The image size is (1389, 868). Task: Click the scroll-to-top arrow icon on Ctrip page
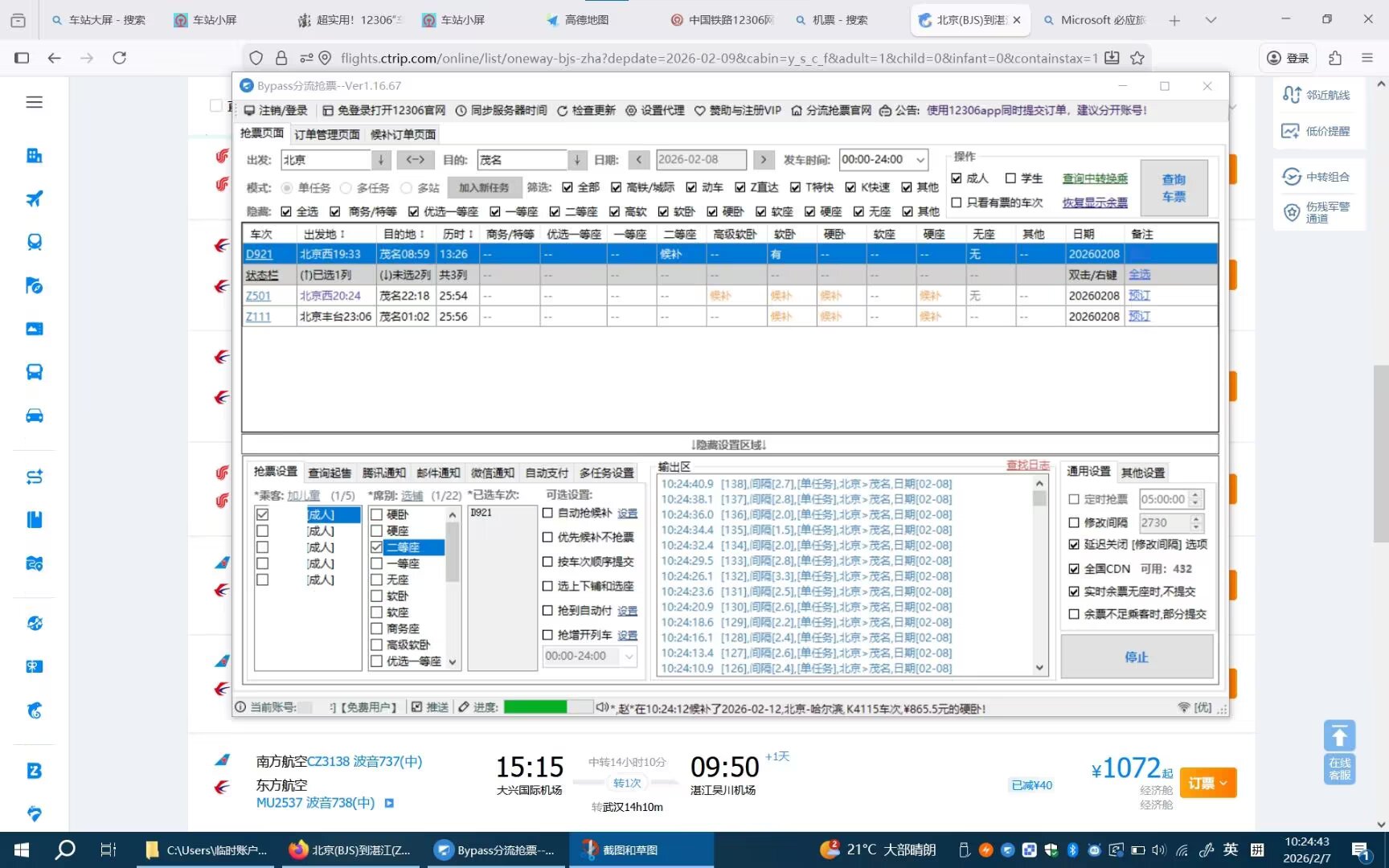click(1339, 735)
